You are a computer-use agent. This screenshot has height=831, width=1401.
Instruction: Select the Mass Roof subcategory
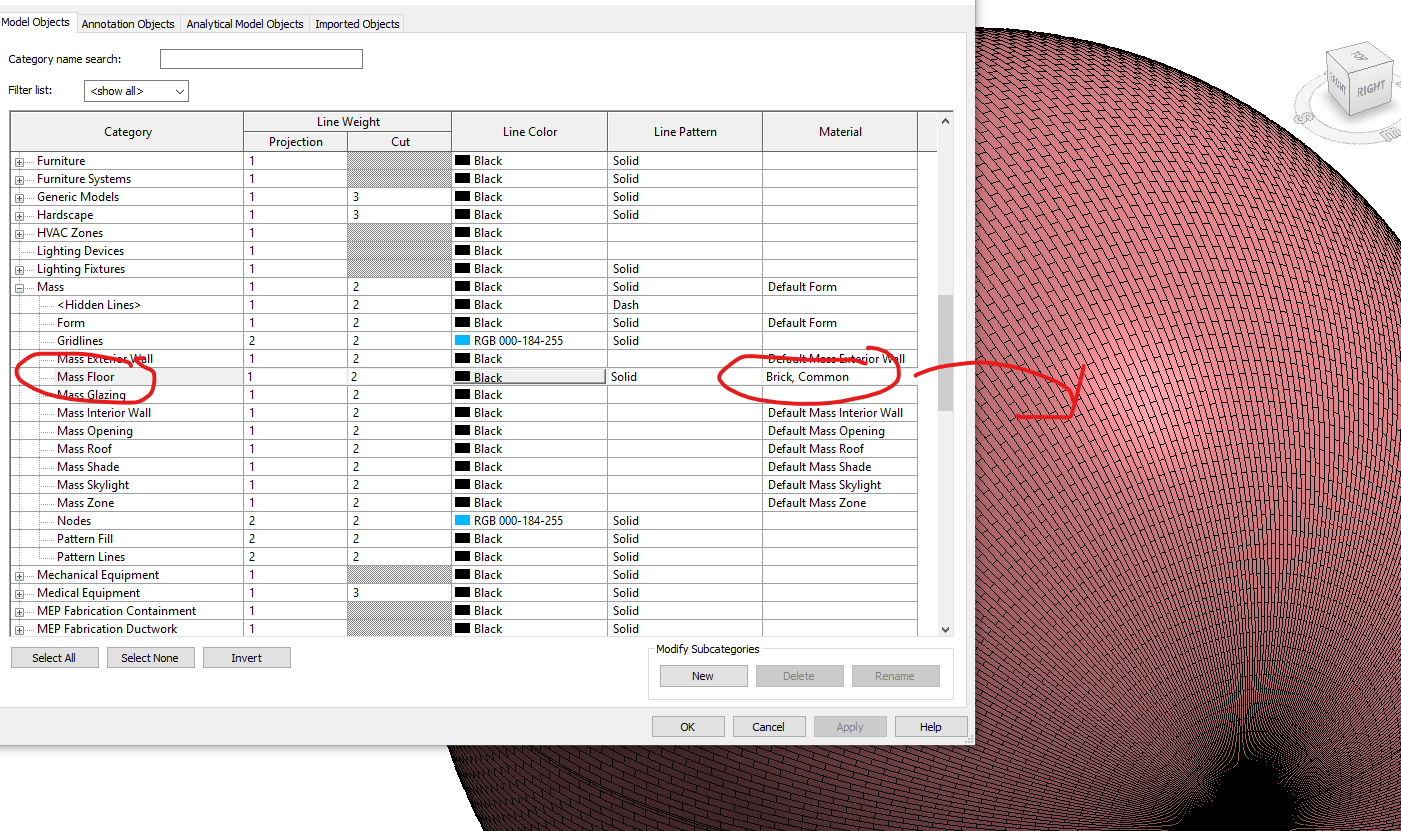pos(84,449)
